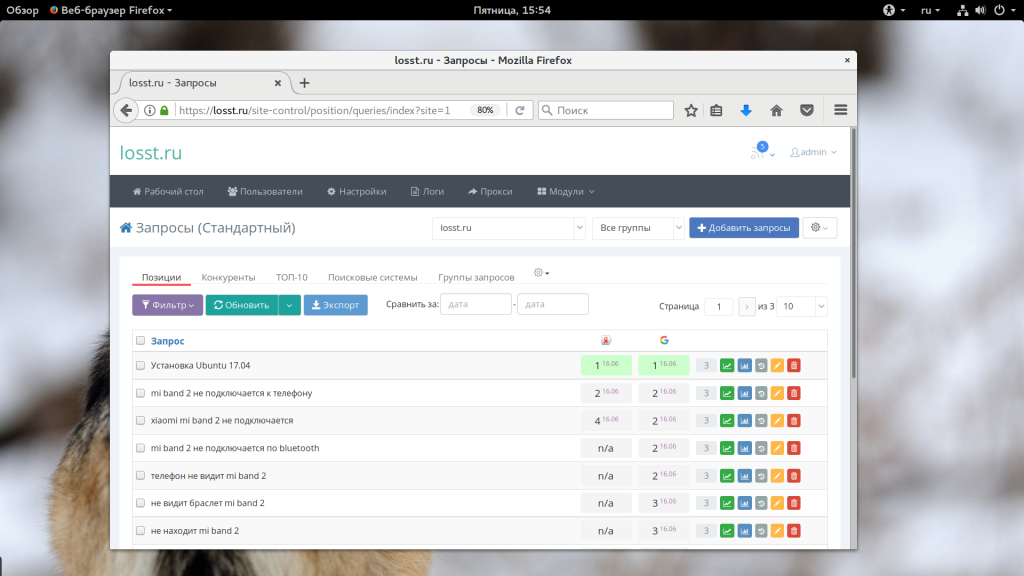Click orange pencil edit icon for не находит mi band 2
Screen dimensions: 1024x576
(x=777, y=531)
